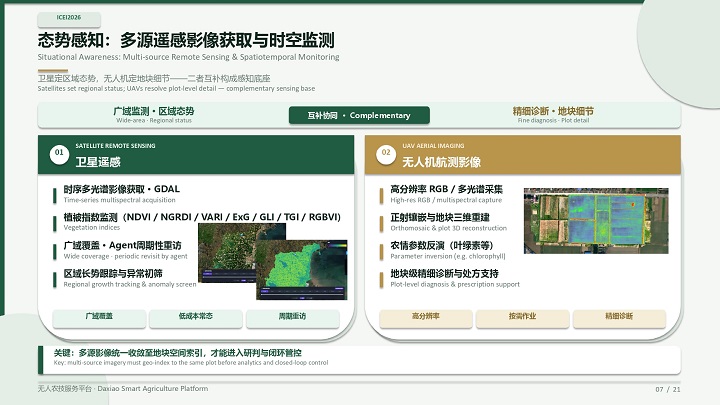Viewport: 720px width, 405px height.
Task: Click the ICEI2026 badge
Action: point(69,18)
